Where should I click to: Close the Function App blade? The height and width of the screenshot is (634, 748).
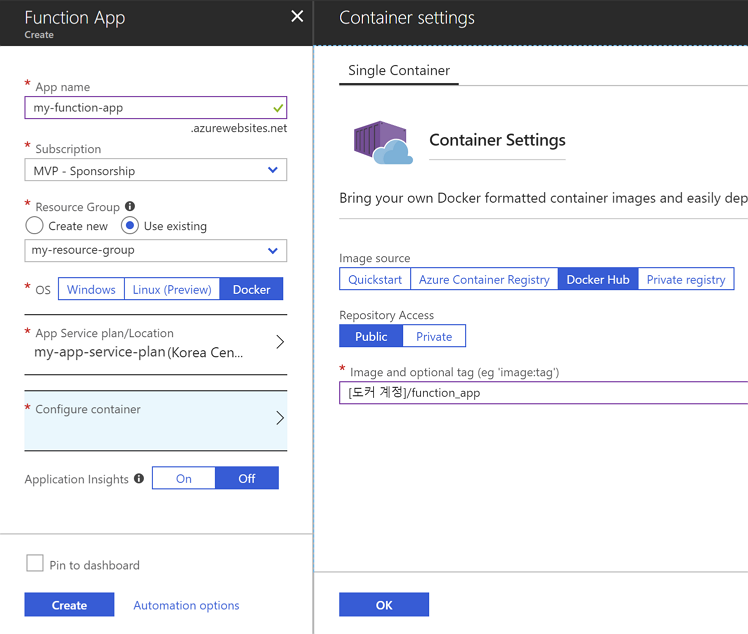296,17
